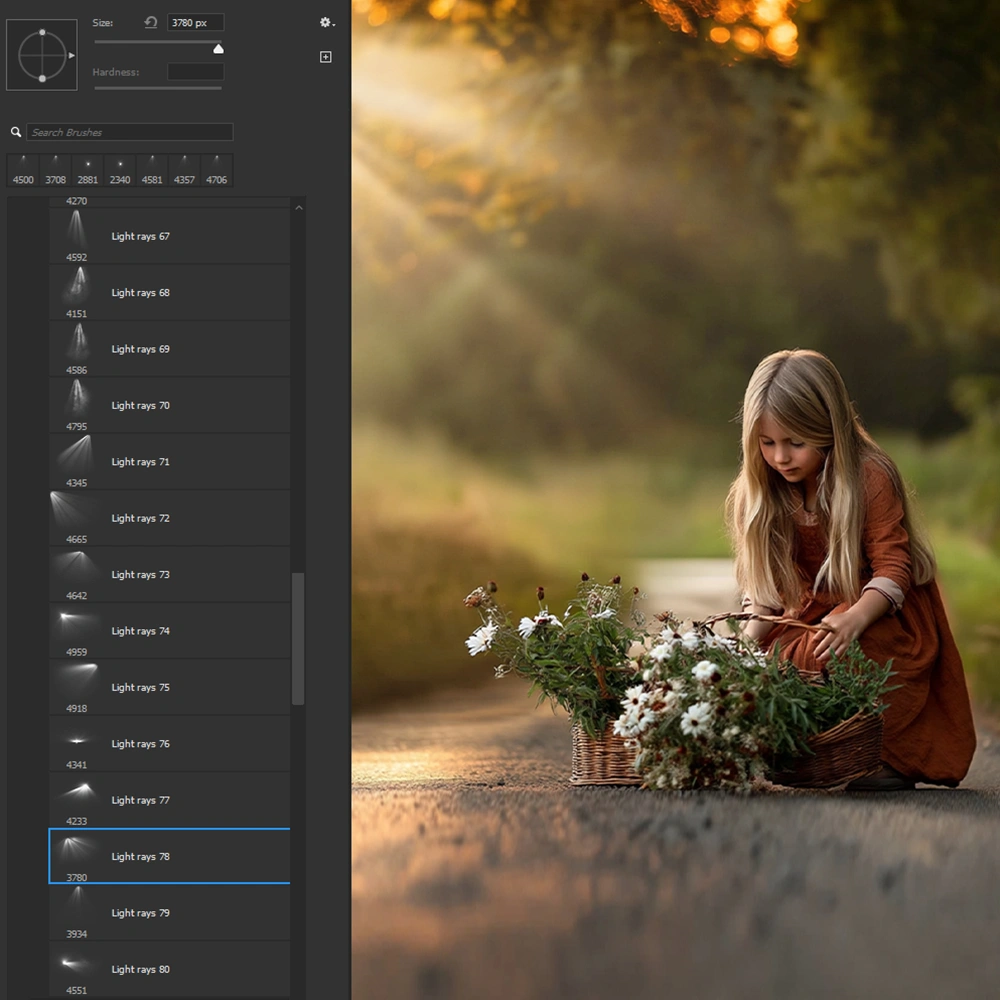1000x1000 pixels.
Task: Click the brush list scrollbar thumb
Action: point(298,638)
